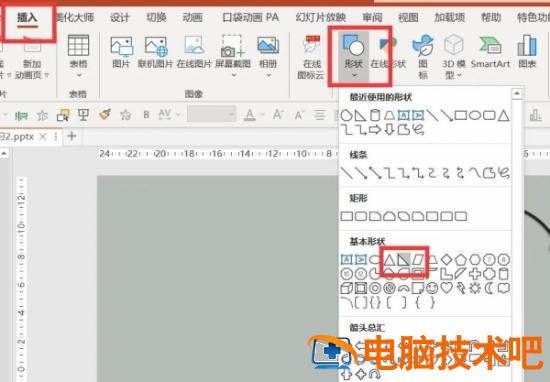Increase font size with the larger A
This screenshot has width=550, height=382.
coord(278,114)
